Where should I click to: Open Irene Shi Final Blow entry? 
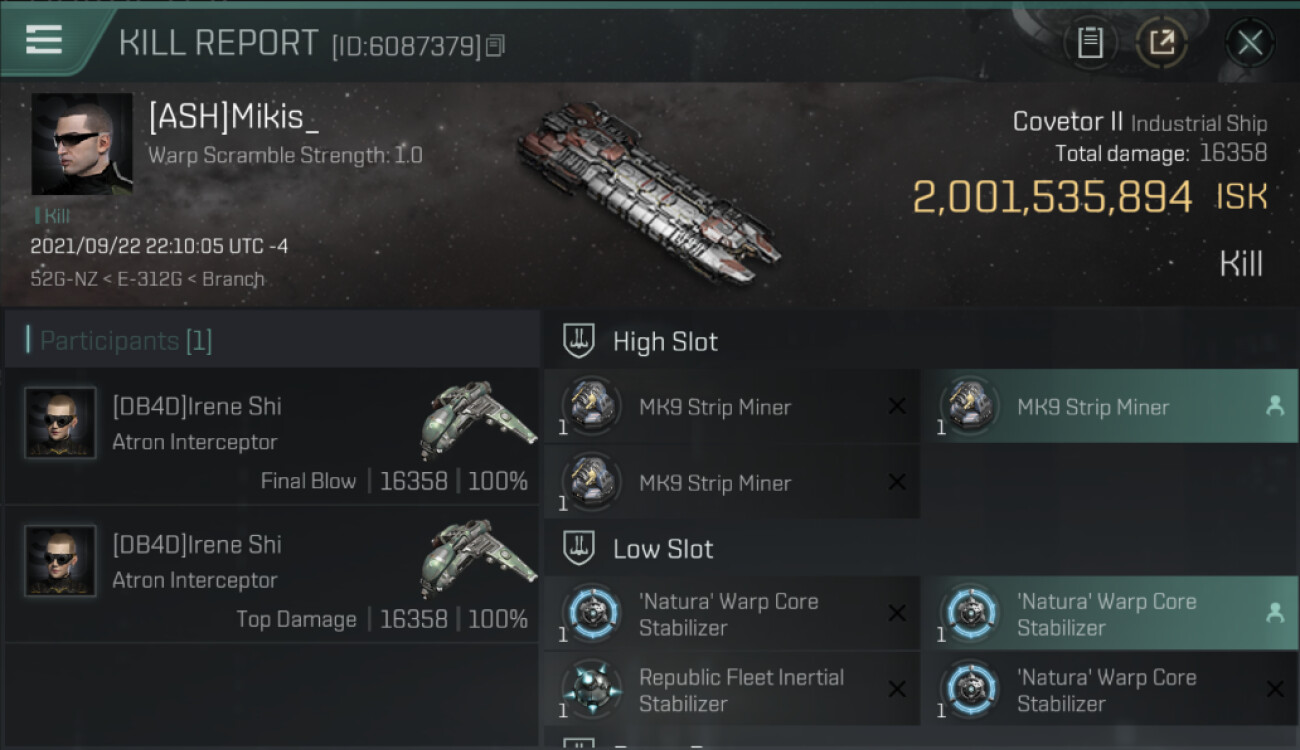pos(270,436)
